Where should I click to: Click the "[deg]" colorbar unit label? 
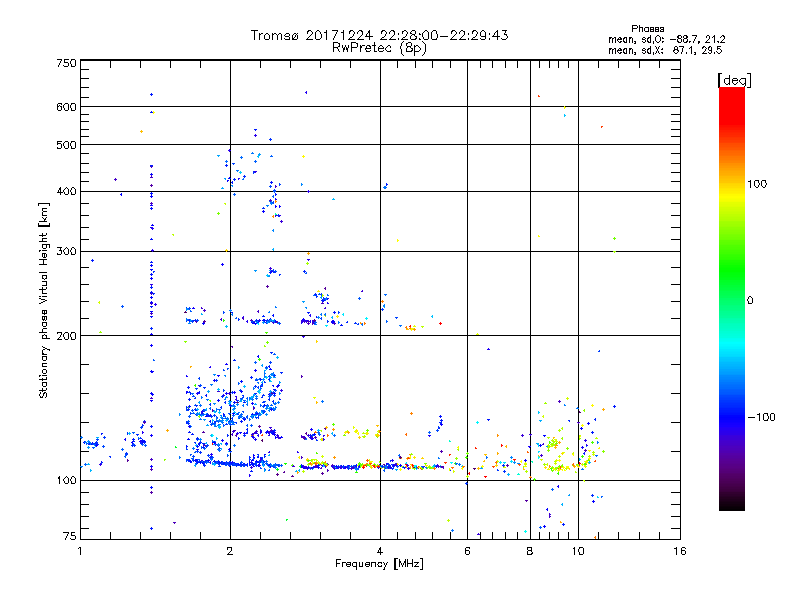click(x=734, y=80)
